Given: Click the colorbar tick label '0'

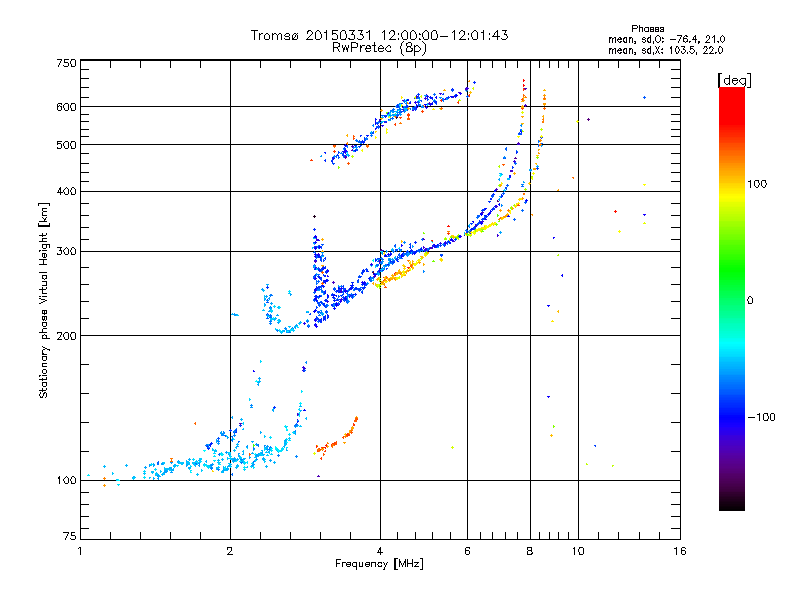Looking at the screenshot, I should pyautogui.click(x=750, y=301).
